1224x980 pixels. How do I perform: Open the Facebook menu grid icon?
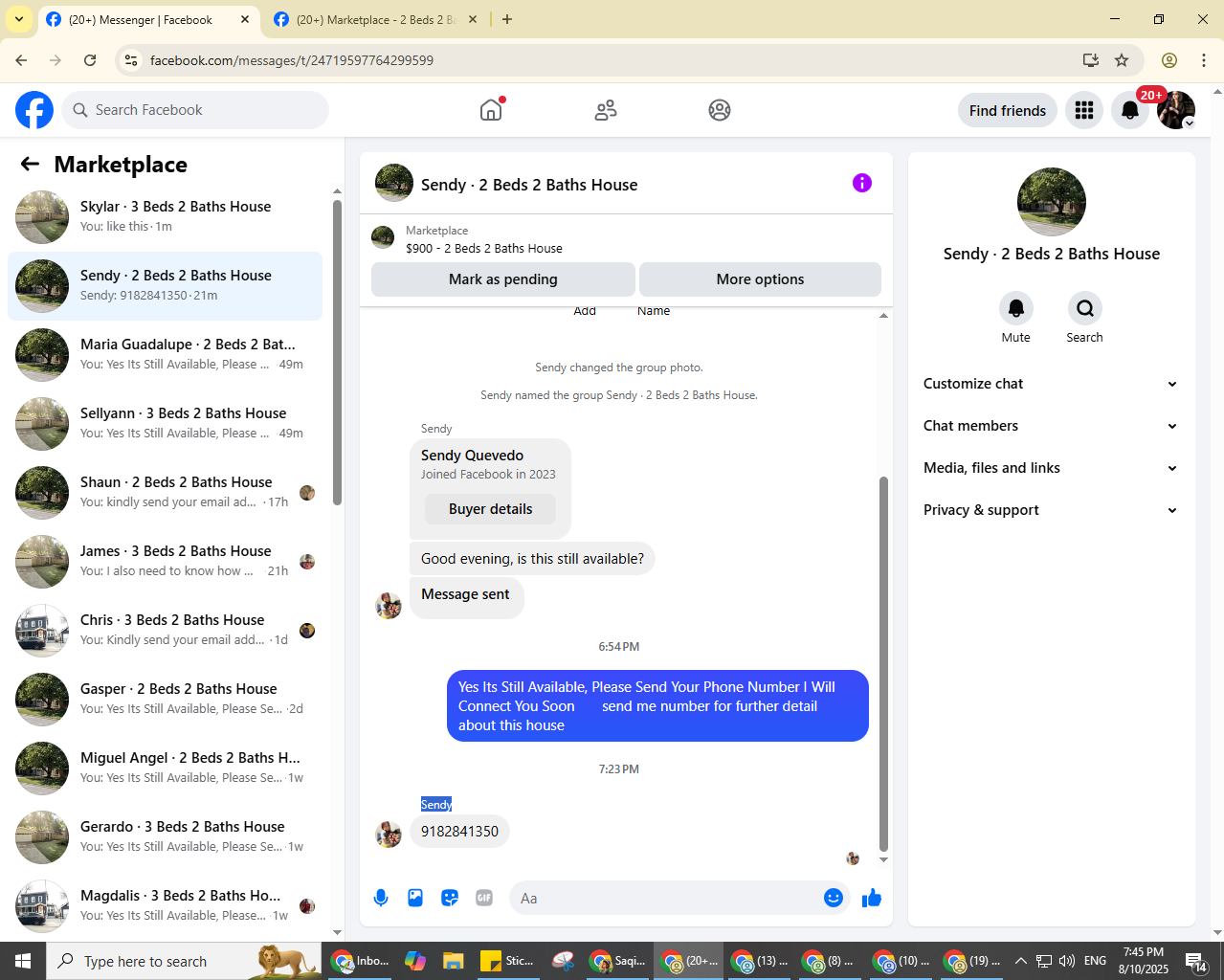point(1084,110)
